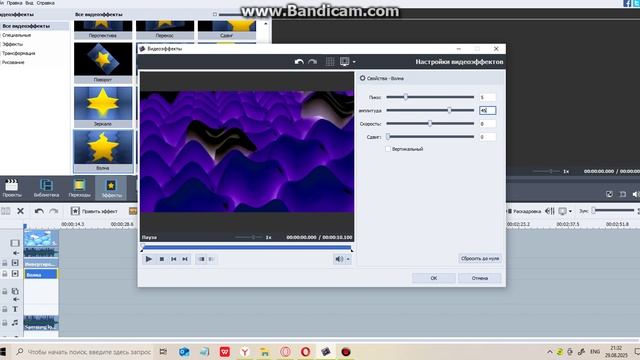The height and width of the screenshot is (360, 640).
Task: Toggle the lock on the text track
Action: pos(4,309)
